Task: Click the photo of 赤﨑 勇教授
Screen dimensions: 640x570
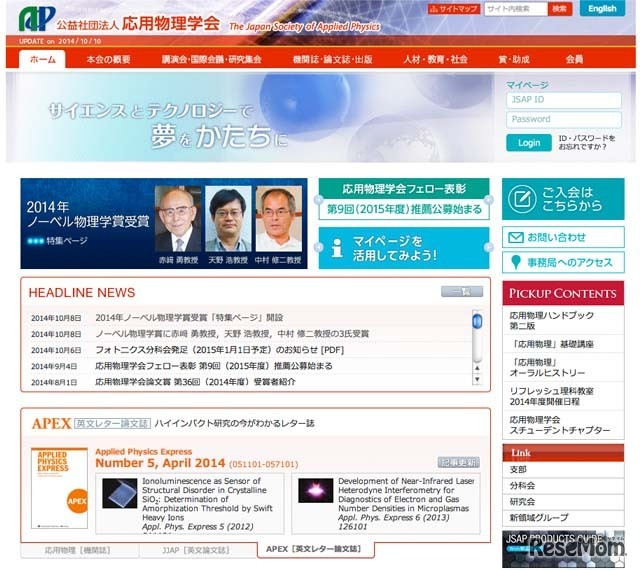Action: (178, 219)
